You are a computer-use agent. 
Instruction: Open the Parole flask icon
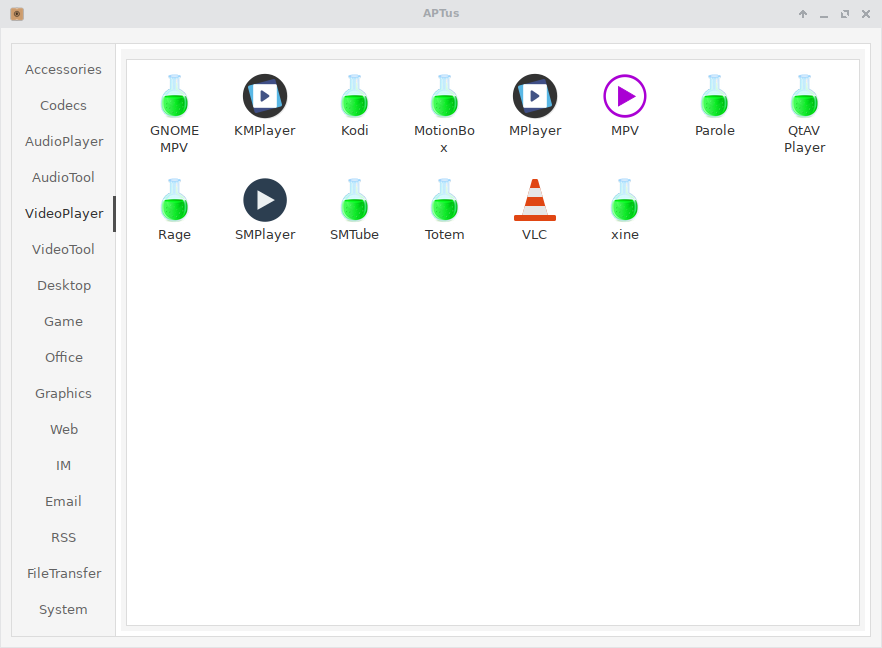click(714, 96)
